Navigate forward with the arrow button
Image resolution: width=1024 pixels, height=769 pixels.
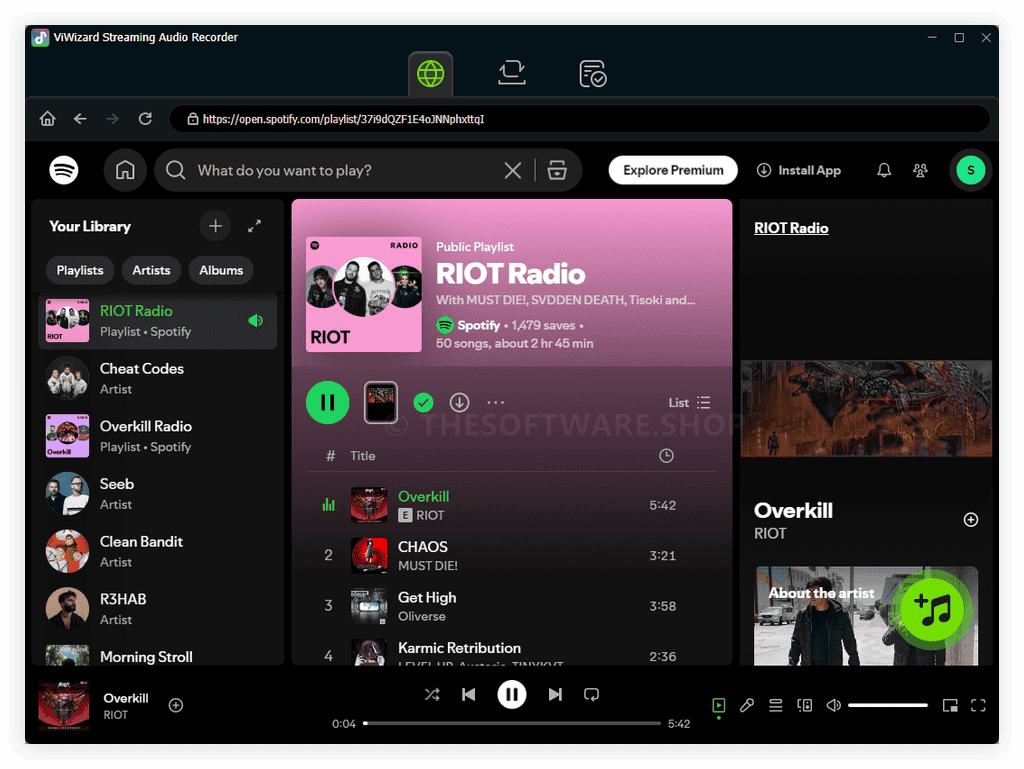point(112,119)
